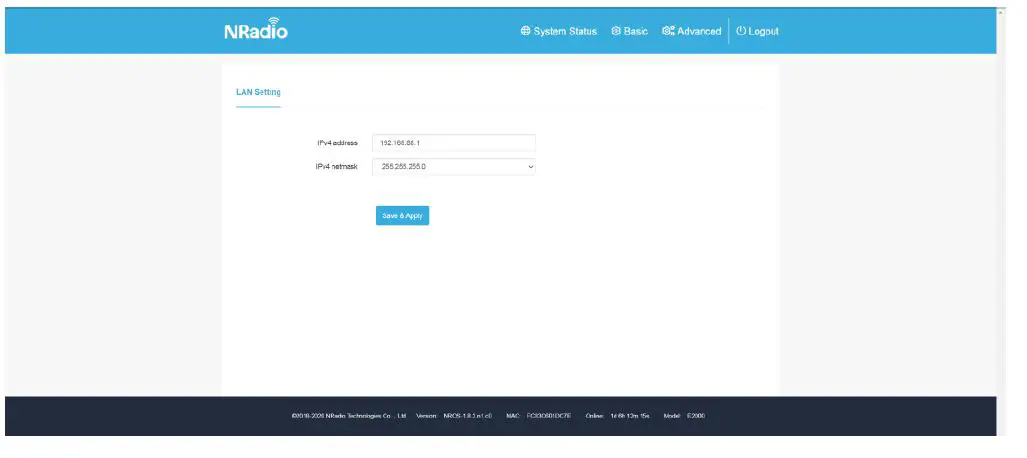This screenshot has height=458, width=1027.
Task: Click the model value in footer
Action: (696, 416)
